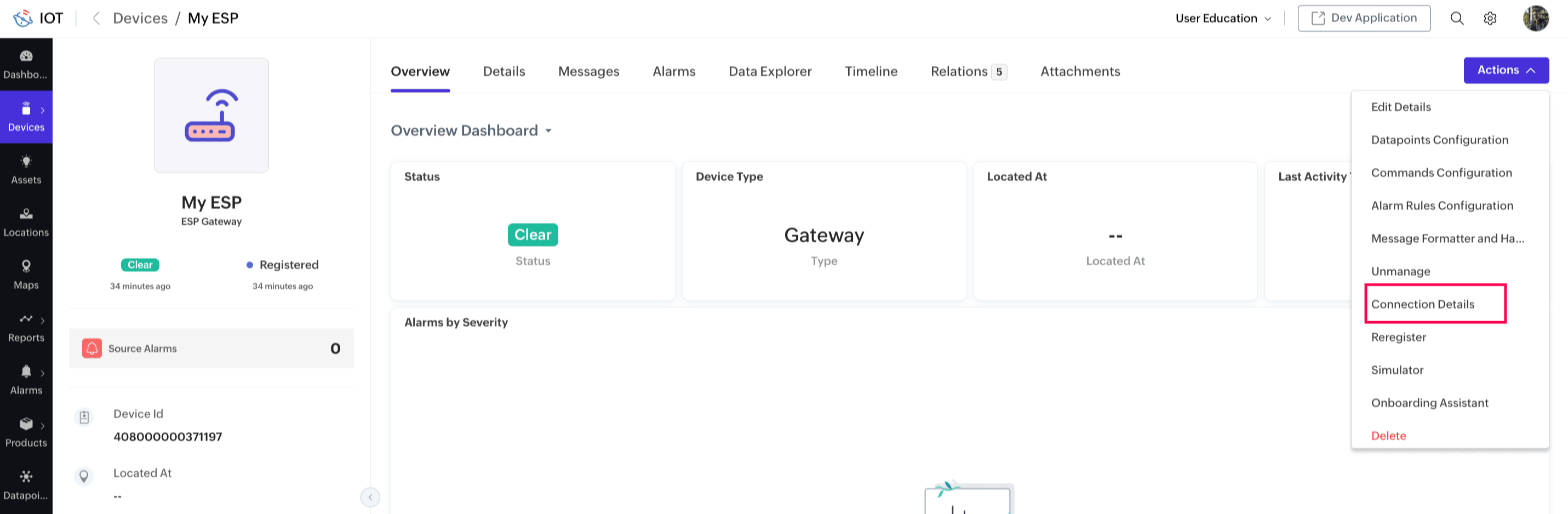
Task: Open the Products sidebar icon
Action: (x=26, y=424)
